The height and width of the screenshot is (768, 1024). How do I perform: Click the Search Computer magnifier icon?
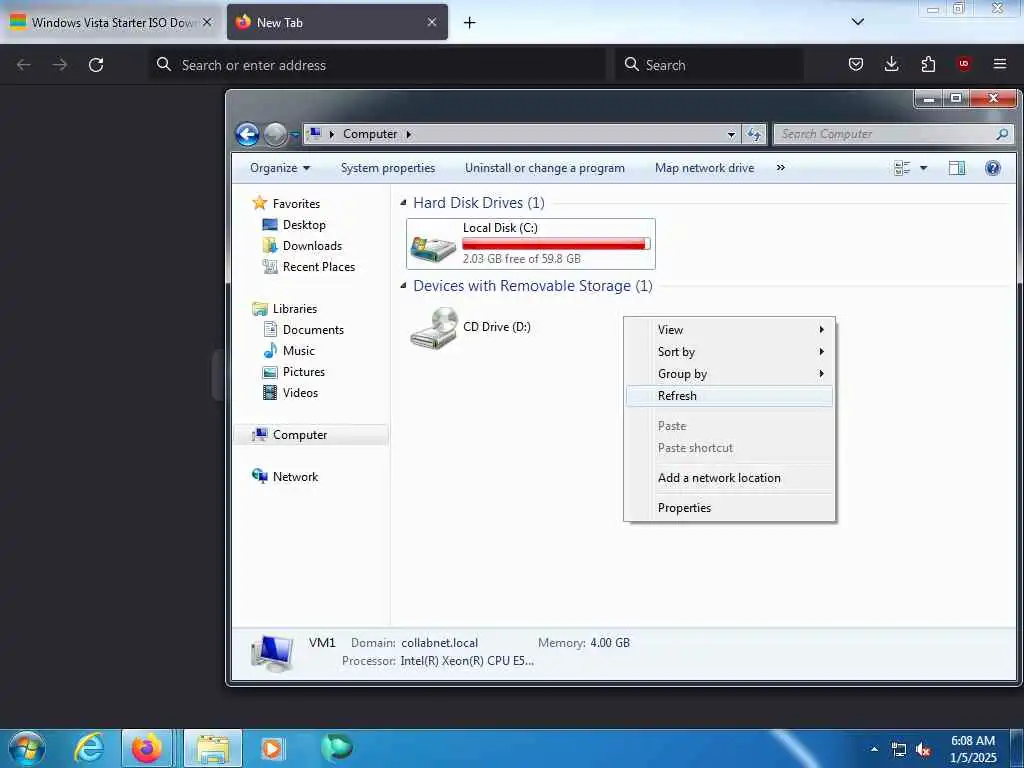(x=1002, y=134)
